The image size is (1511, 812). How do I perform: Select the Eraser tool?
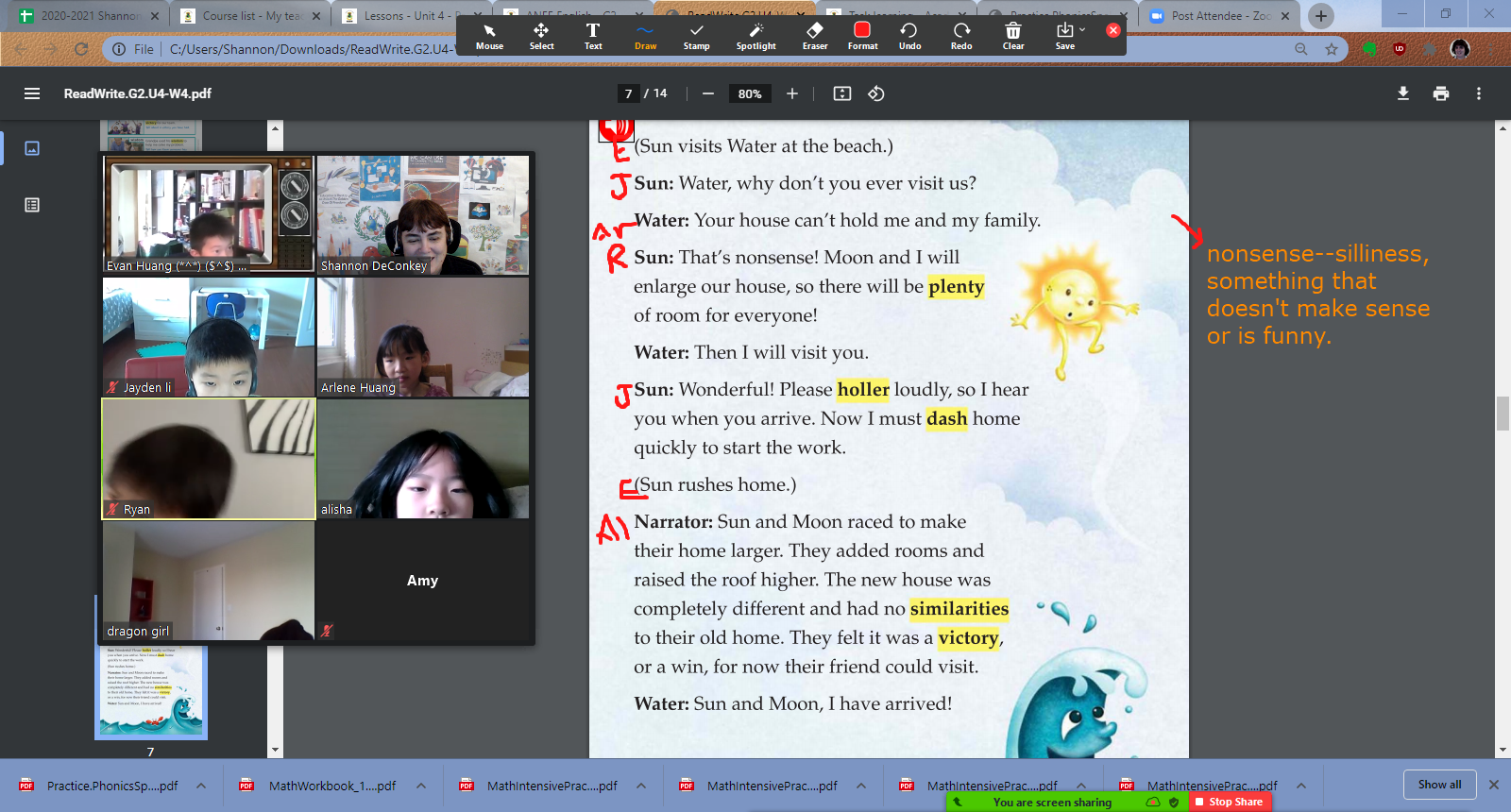tap(815, 36)
